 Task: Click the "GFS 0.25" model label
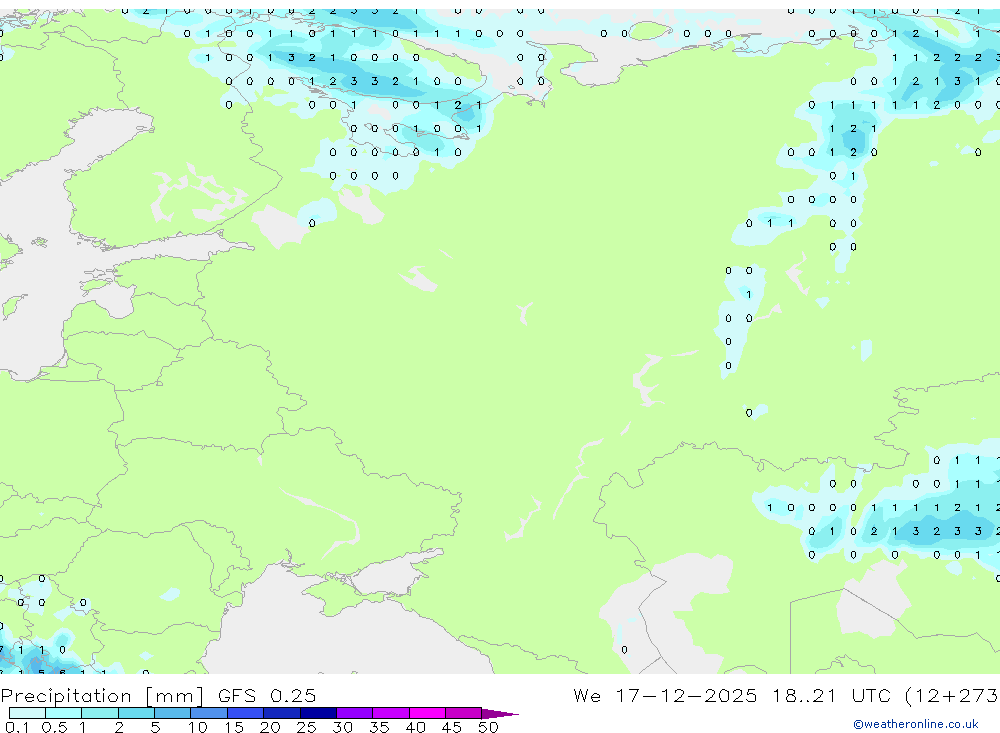(x=267, y=695)
